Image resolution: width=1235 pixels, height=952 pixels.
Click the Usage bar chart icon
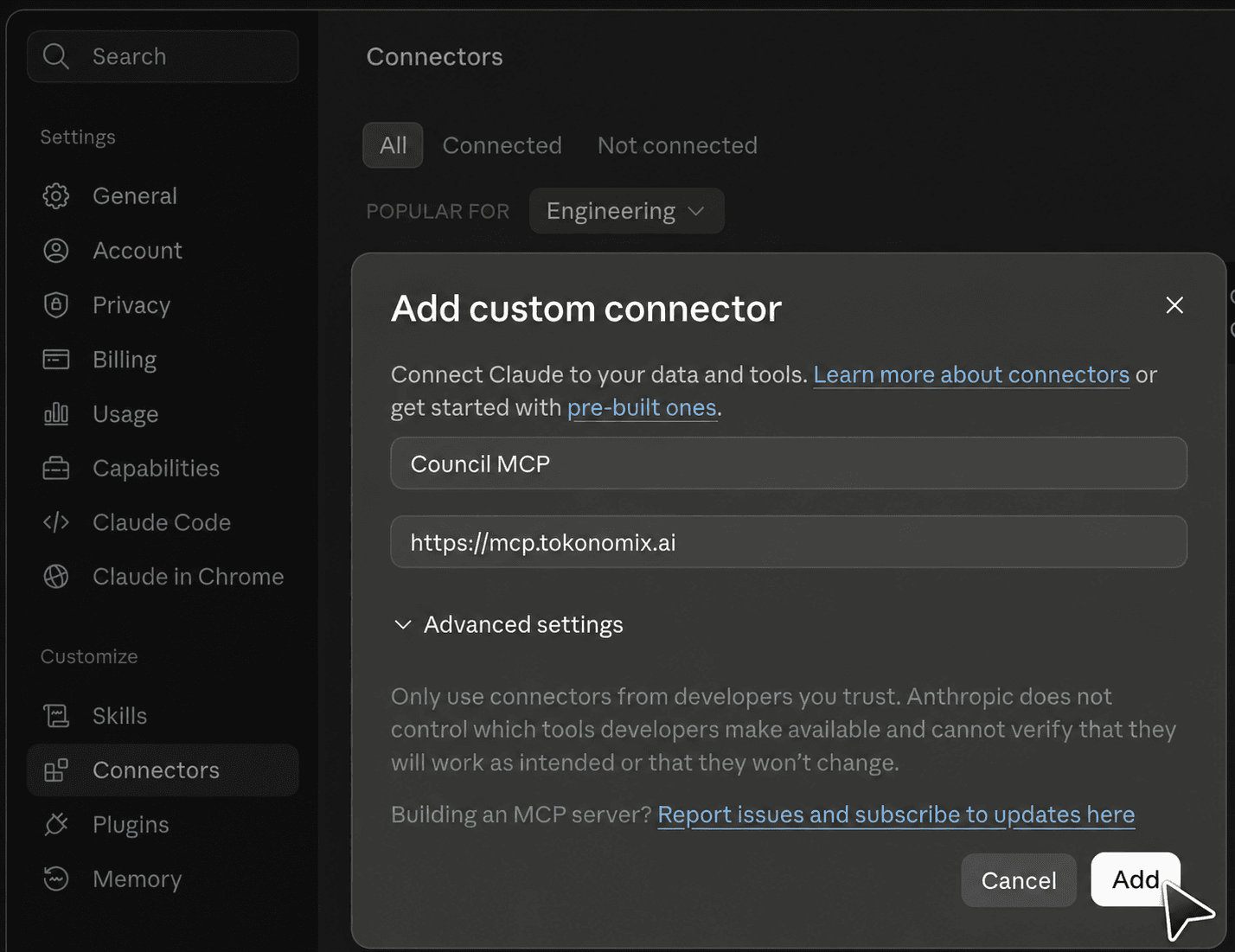56,414
